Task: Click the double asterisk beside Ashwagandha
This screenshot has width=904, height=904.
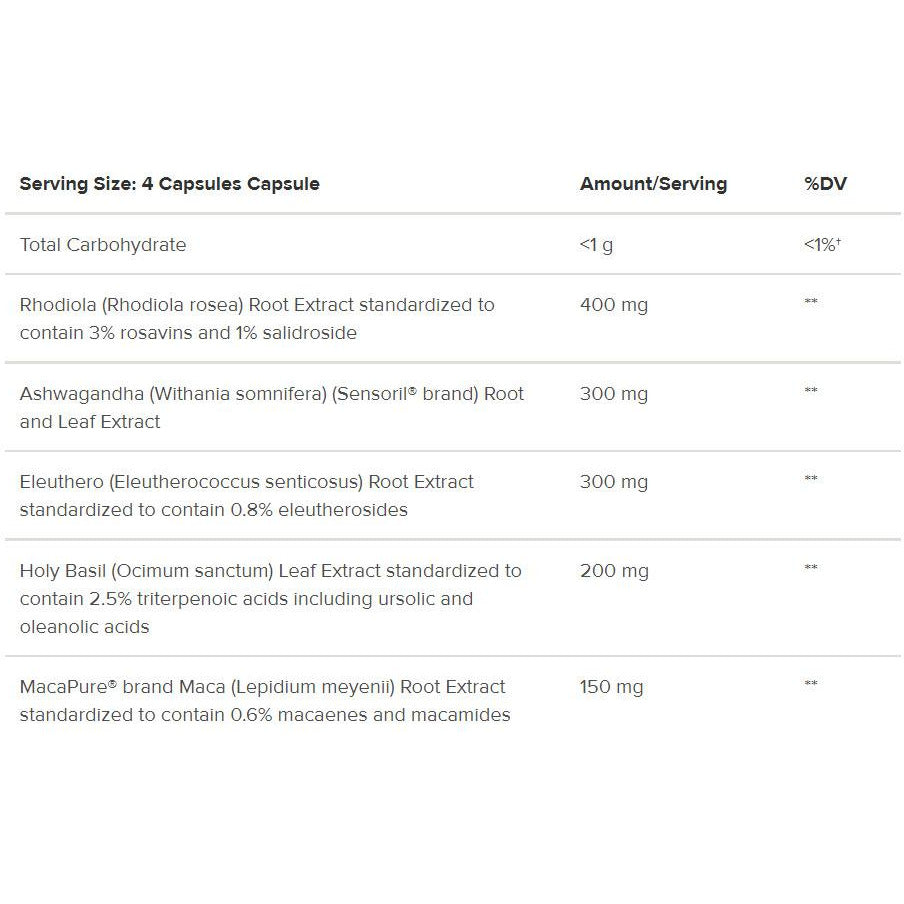Action: tap(811, 390)
